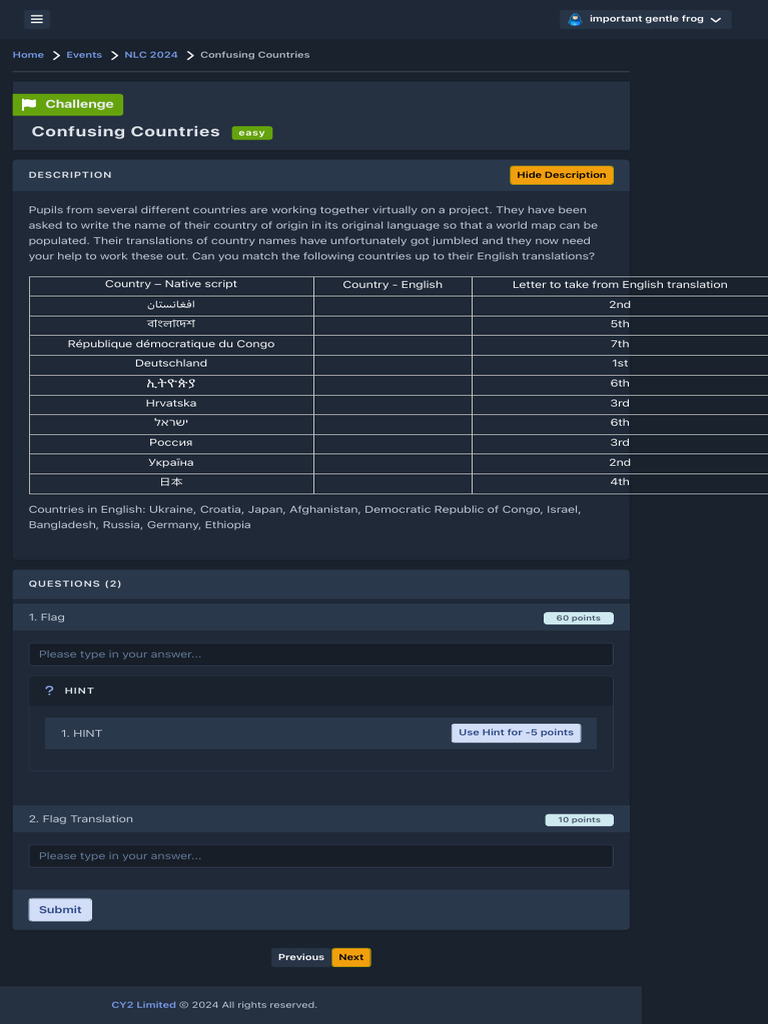Image resolution: width=768 pixels, height=1024 pixels.
Task: Click the frog user avatar icon
Action: (575, 19)
